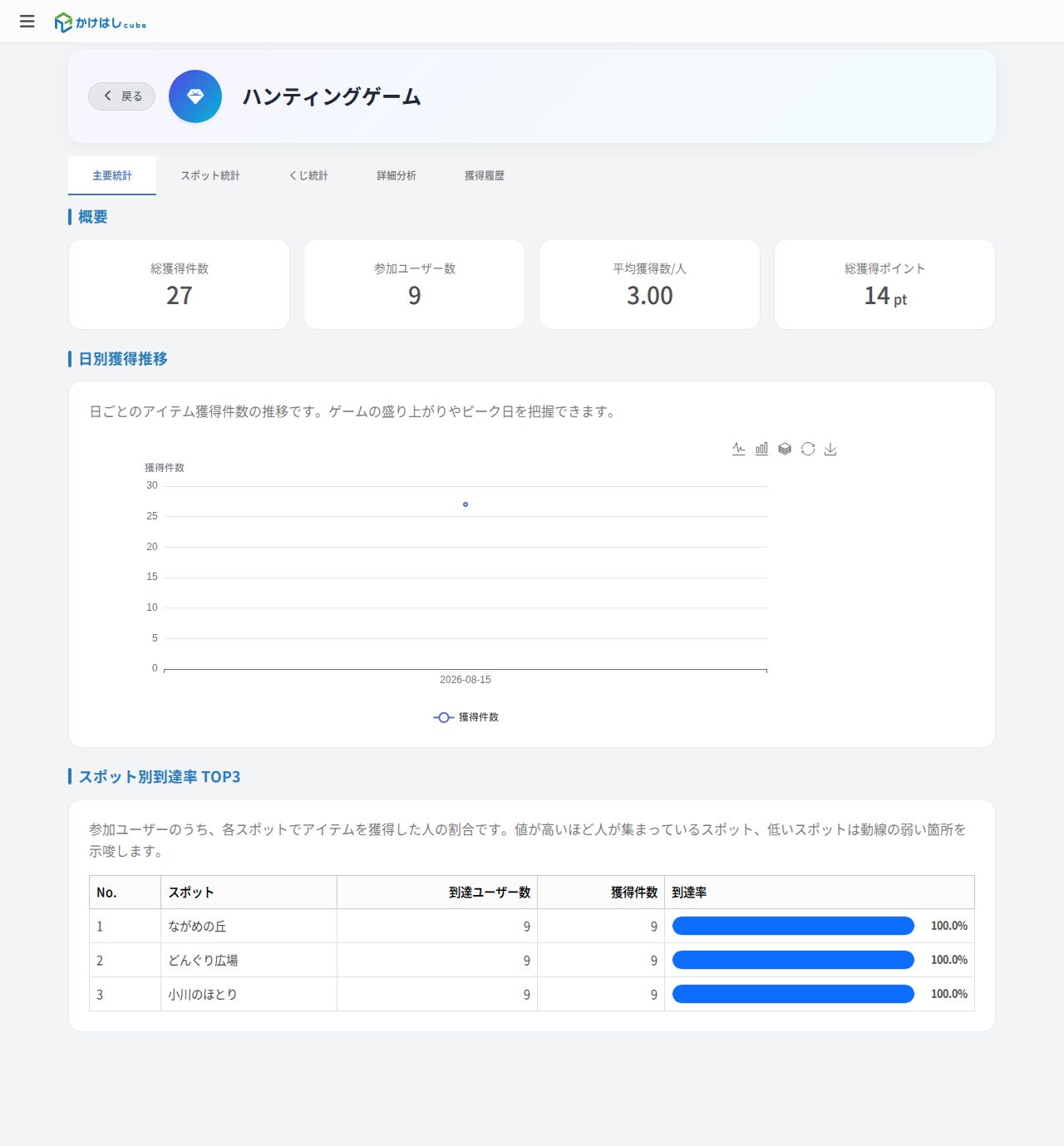This screenshot has width=1064, height=1146.
Task: Switch chart to bar view
Action: tap(761, 449)
